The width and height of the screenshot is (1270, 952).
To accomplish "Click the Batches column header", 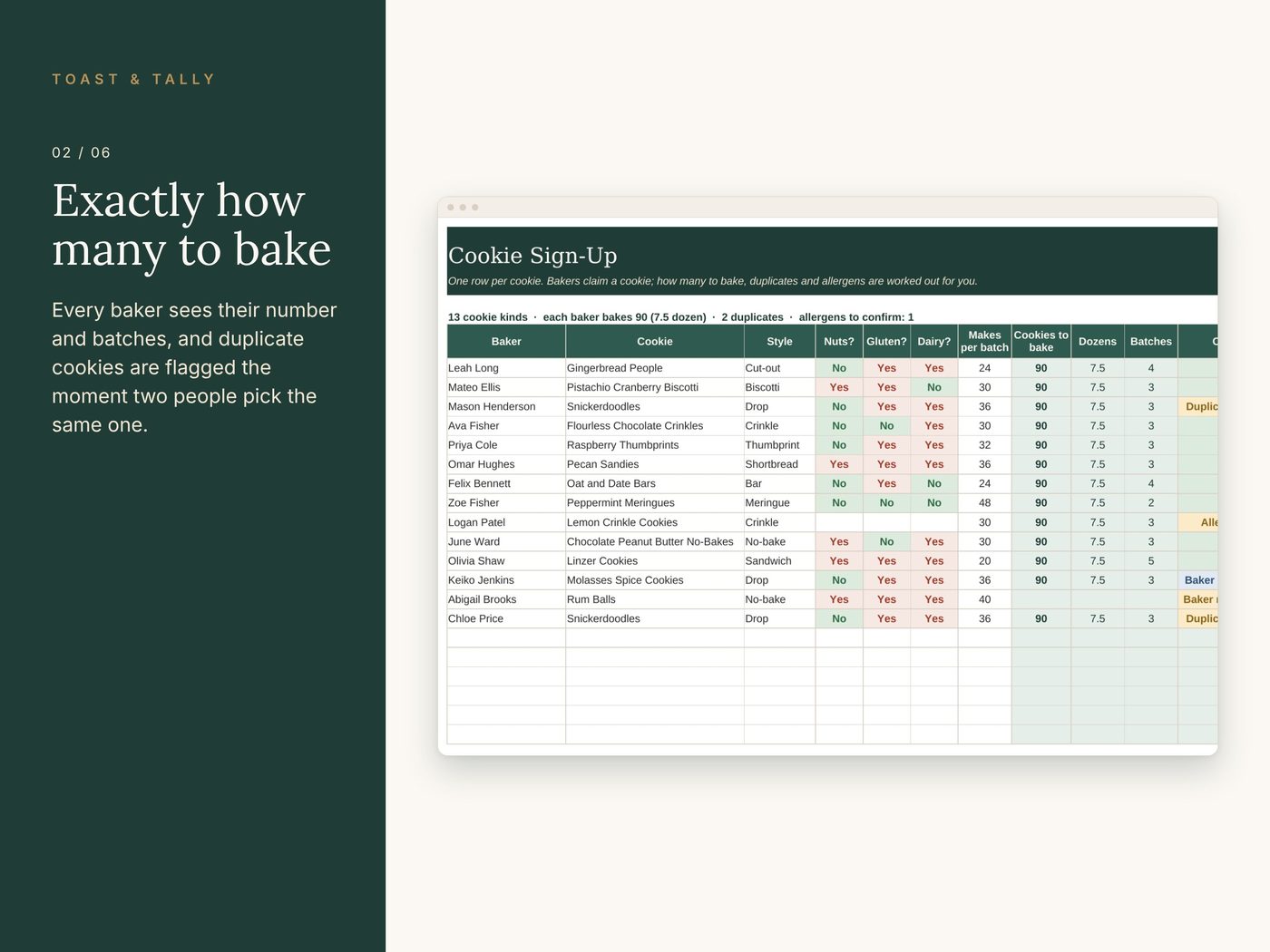I will 1151,342.
